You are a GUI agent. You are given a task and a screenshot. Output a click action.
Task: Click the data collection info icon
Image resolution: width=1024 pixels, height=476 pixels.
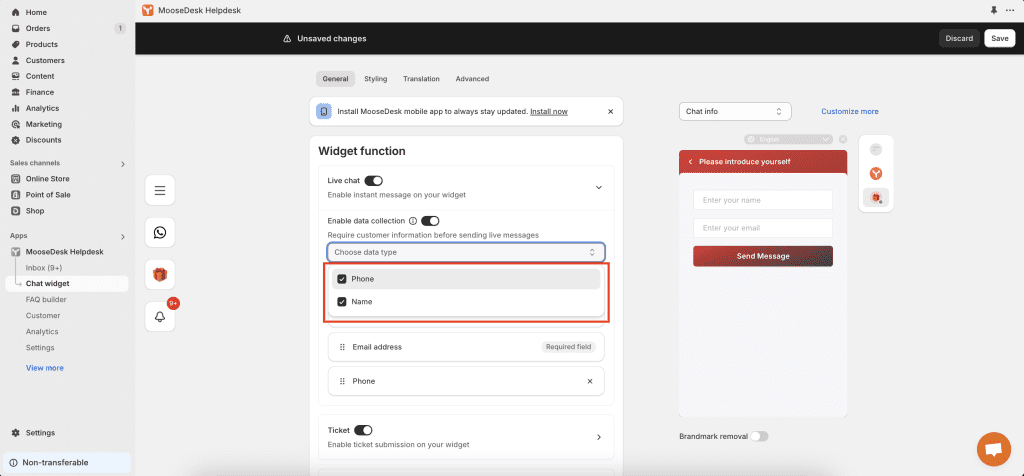(x=413, y=221)
